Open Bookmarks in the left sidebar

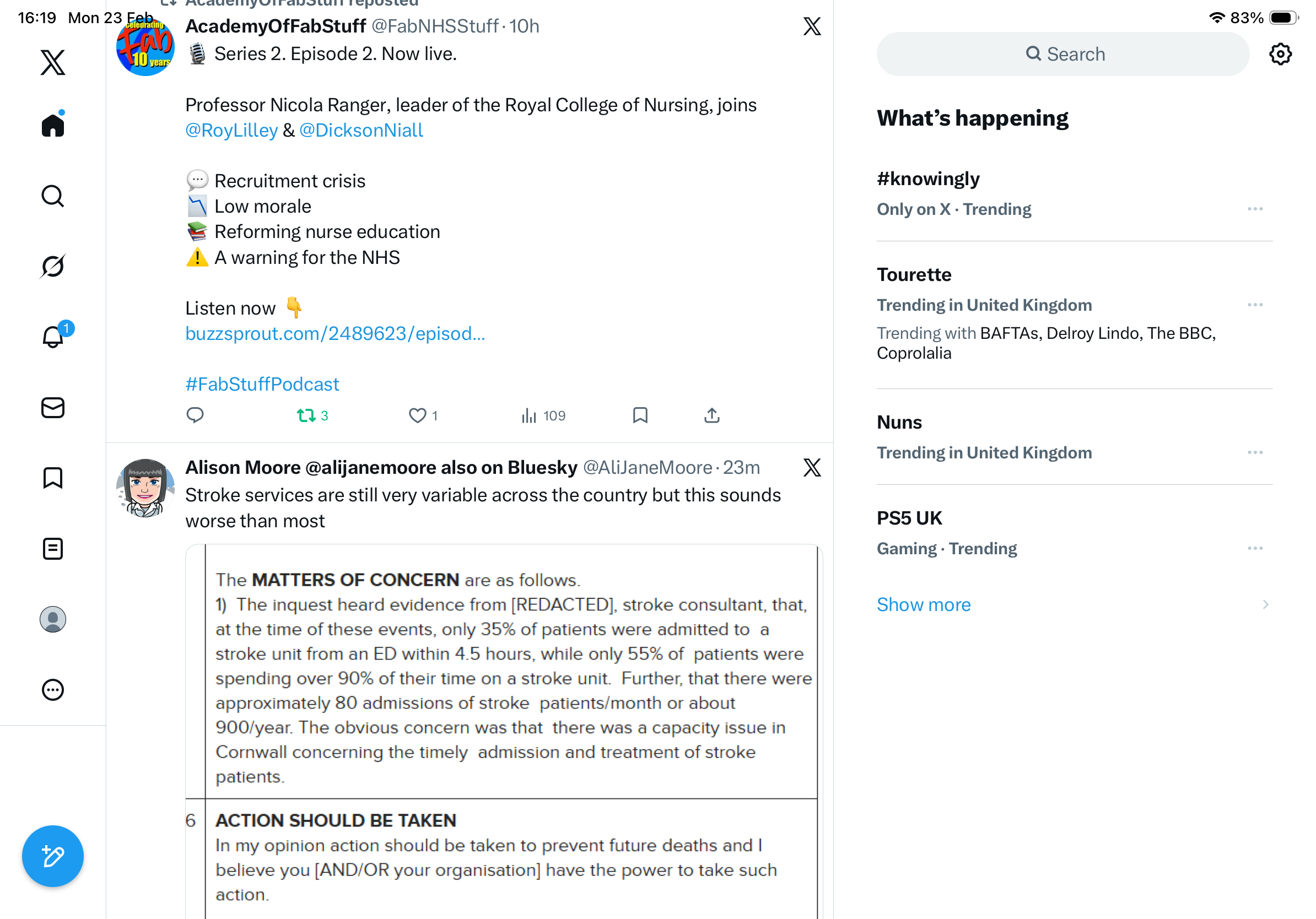(53, 478)
